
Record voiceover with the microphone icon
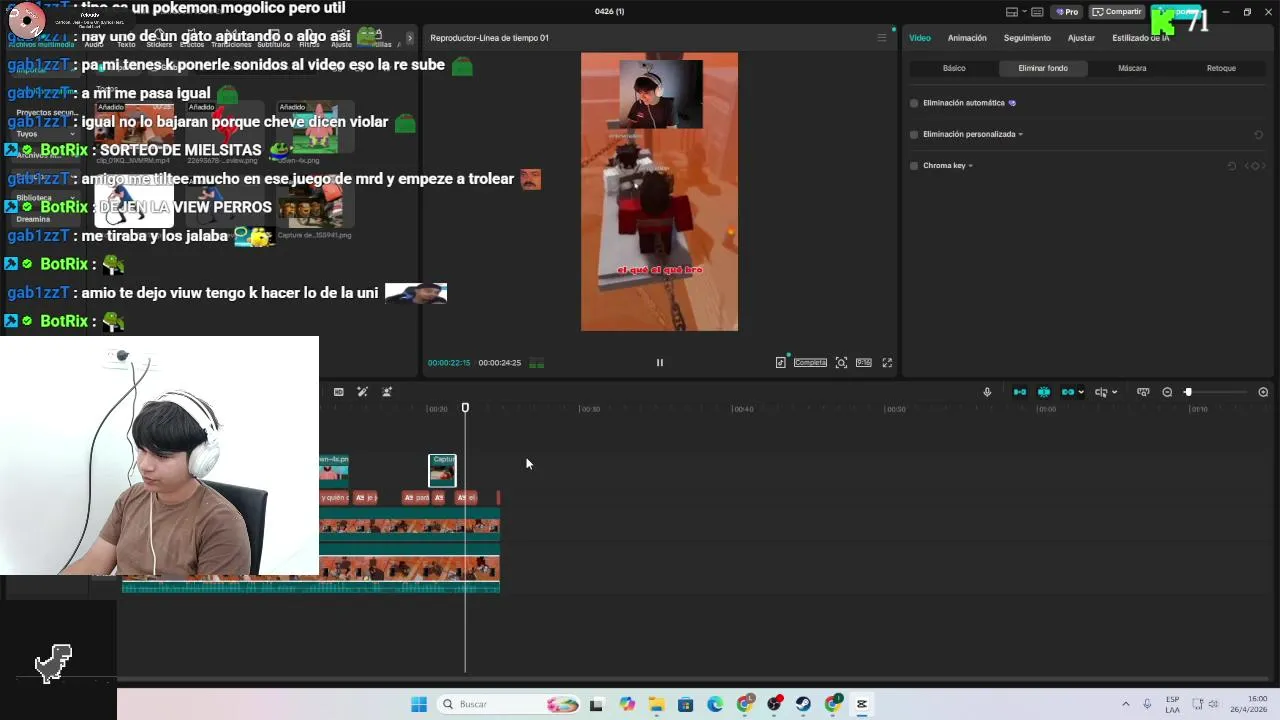987,392
